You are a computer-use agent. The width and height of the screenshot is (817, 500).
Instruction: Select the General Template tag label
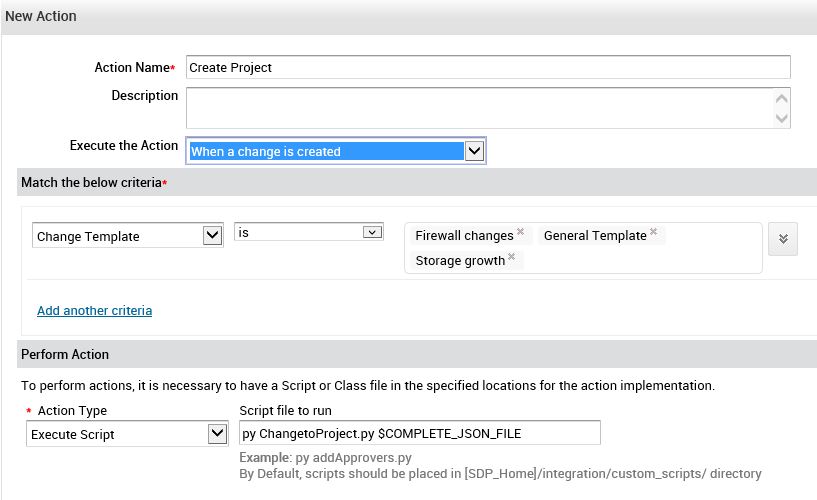595,236
